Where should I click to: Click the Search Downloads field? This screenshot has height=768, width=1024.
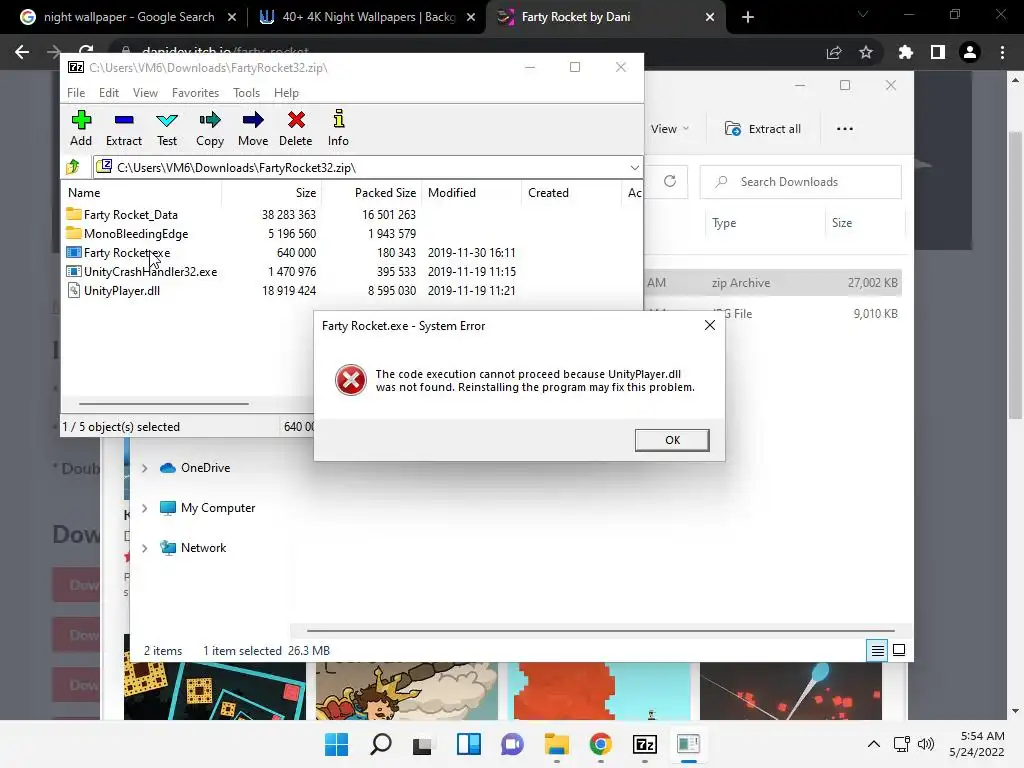tap(801, 182)
